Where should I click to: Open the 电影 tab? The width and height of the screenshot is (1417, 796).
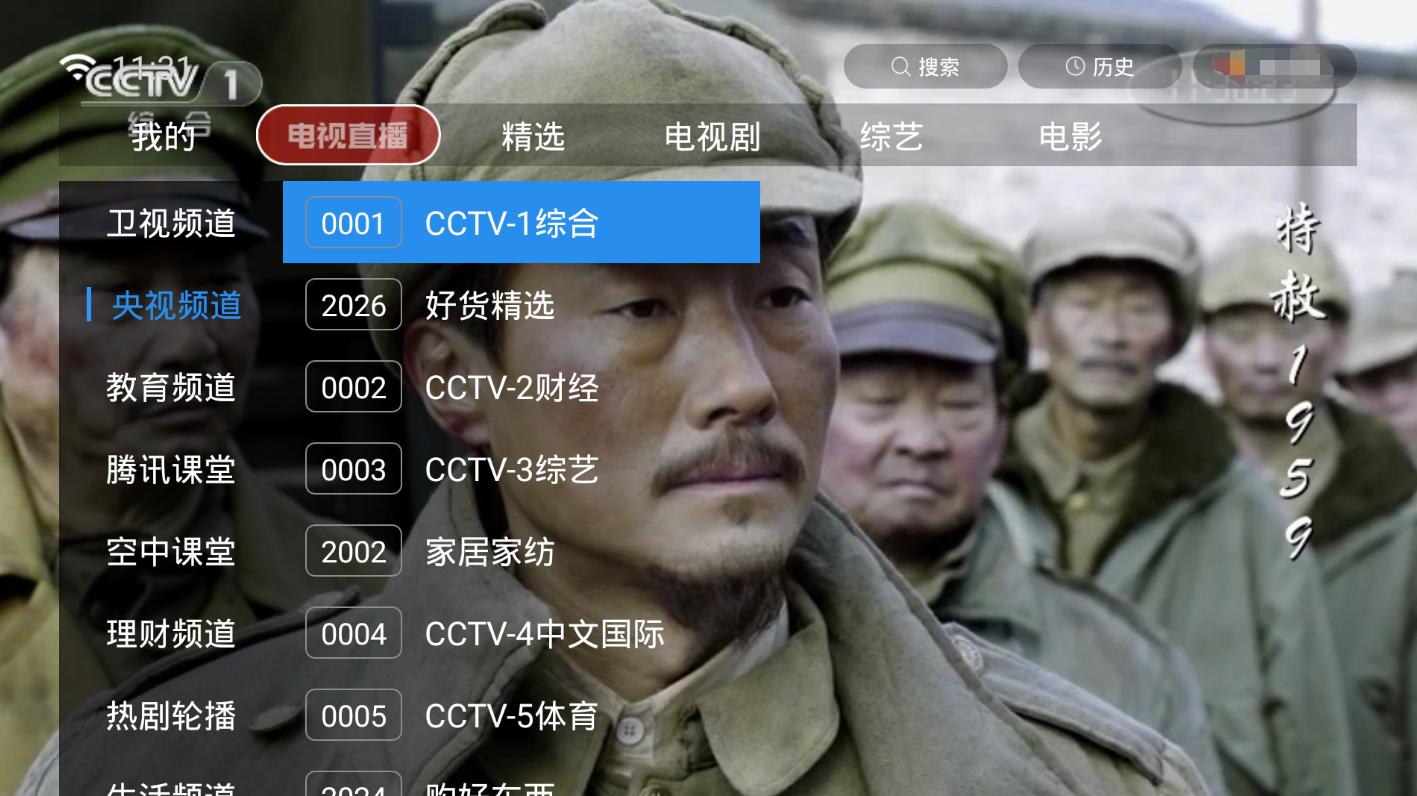pyautogui.click(x=1070, y=136)
